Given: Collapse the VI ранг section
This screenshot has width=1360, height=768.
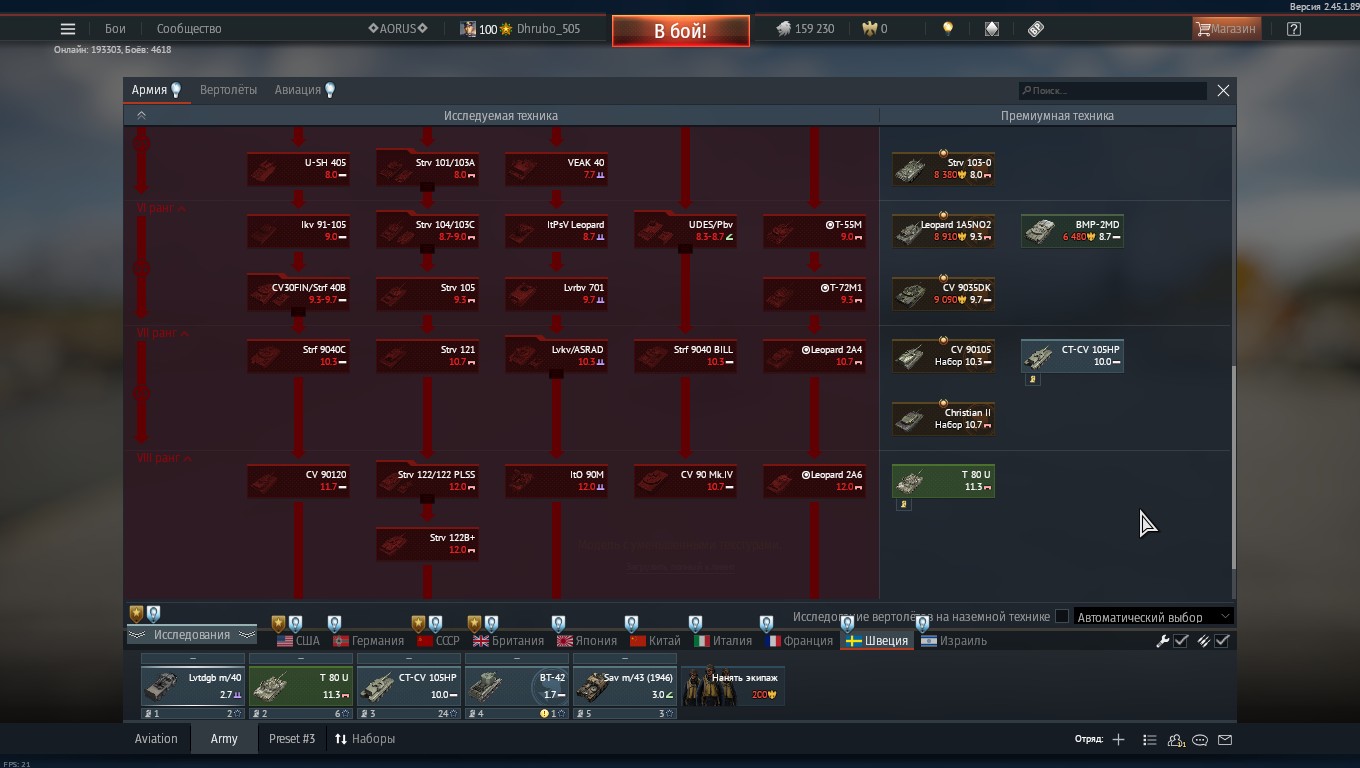Looking at the screenshot, I should coord(162,209).
